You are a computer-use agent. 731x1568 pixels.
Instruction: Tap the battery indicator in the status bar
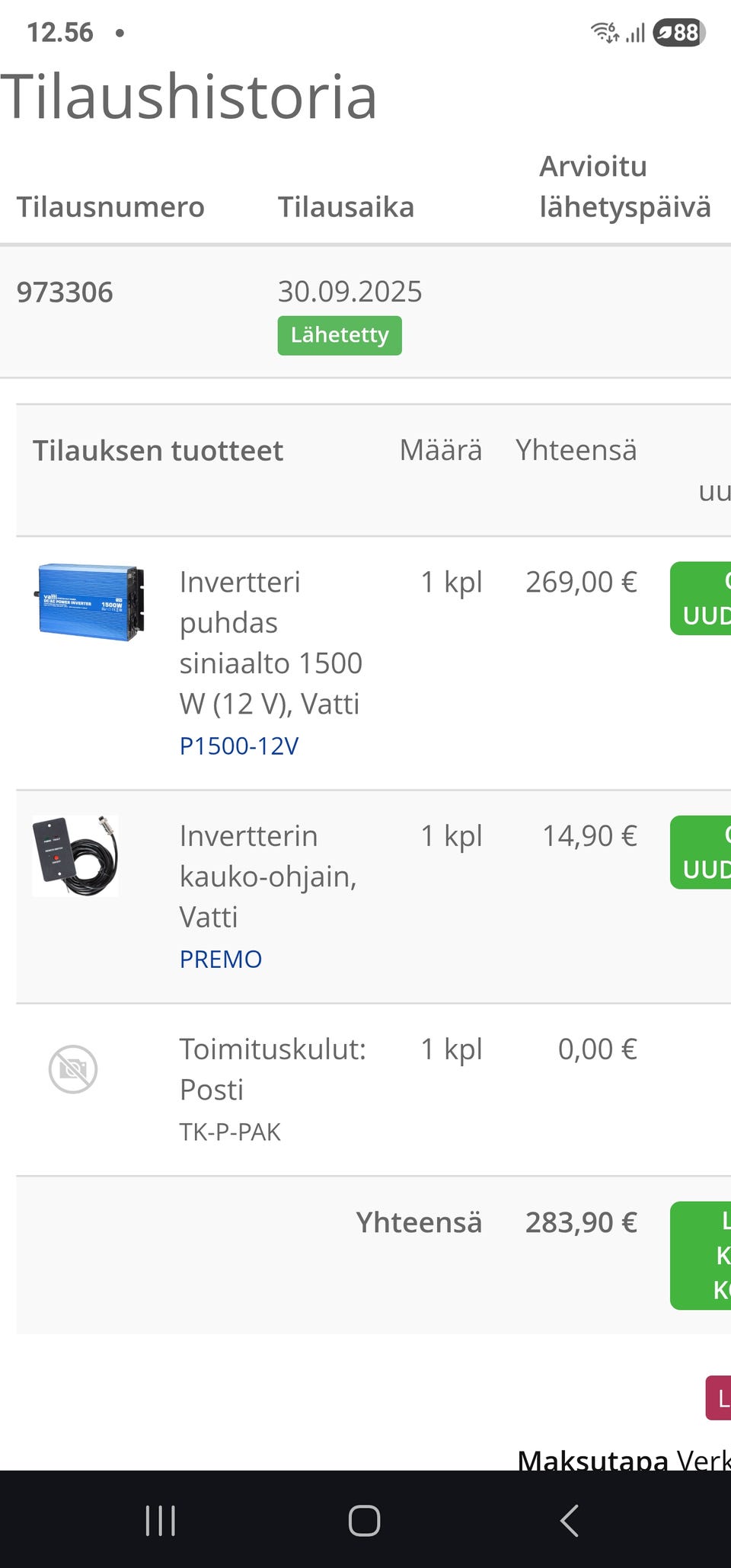[678, 33]
